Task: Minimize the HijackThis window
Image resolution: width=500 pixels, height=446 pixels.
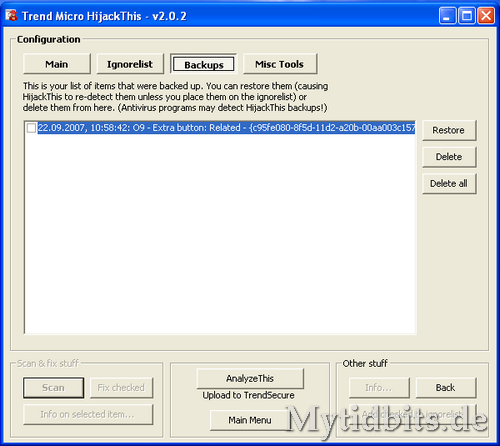Action: point(447,16)
